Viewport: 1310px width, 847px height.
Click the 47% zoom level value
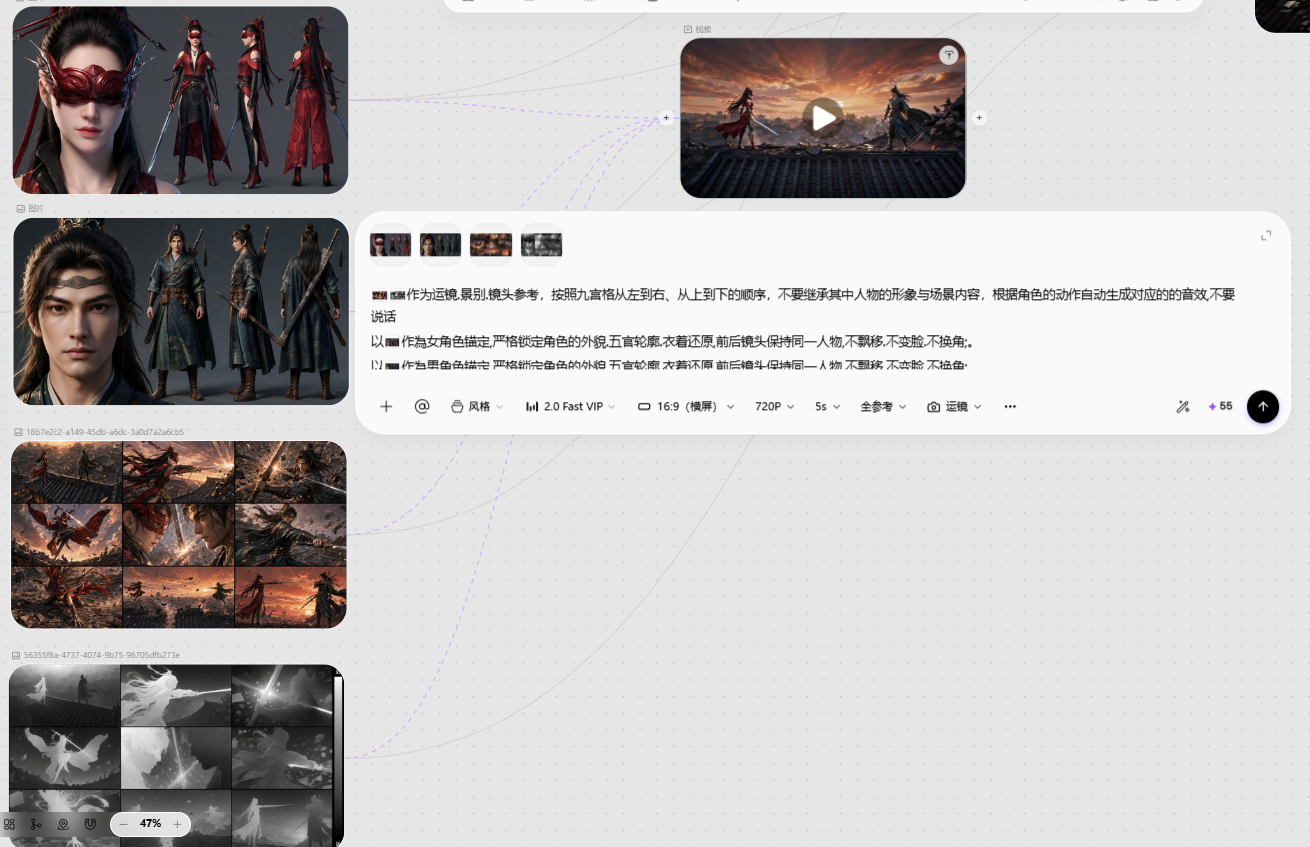[x=150, y=824]
